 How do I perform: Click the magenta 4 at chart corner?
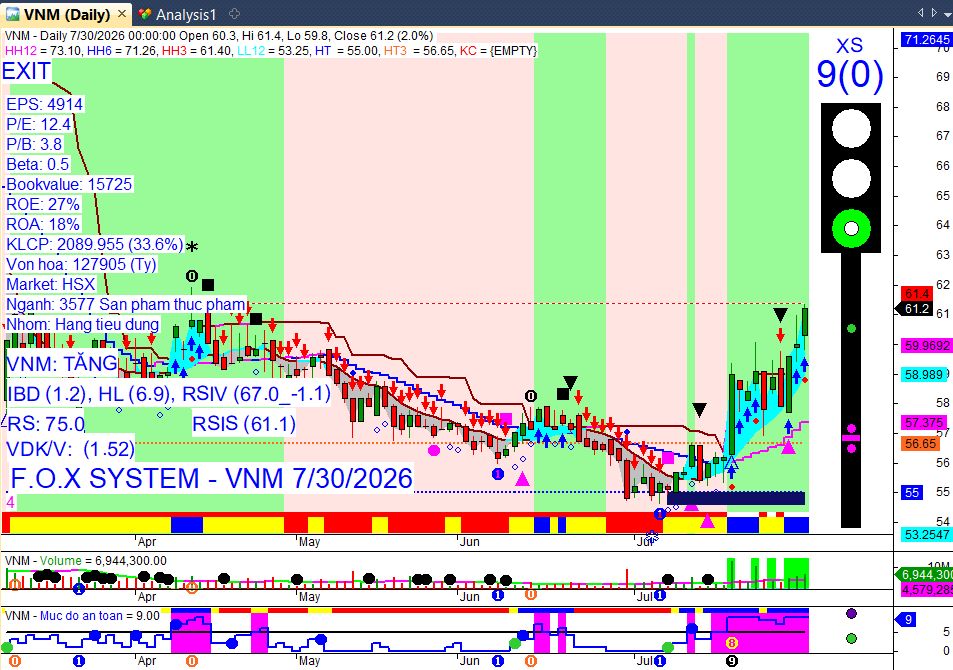(x=10, y=502)
